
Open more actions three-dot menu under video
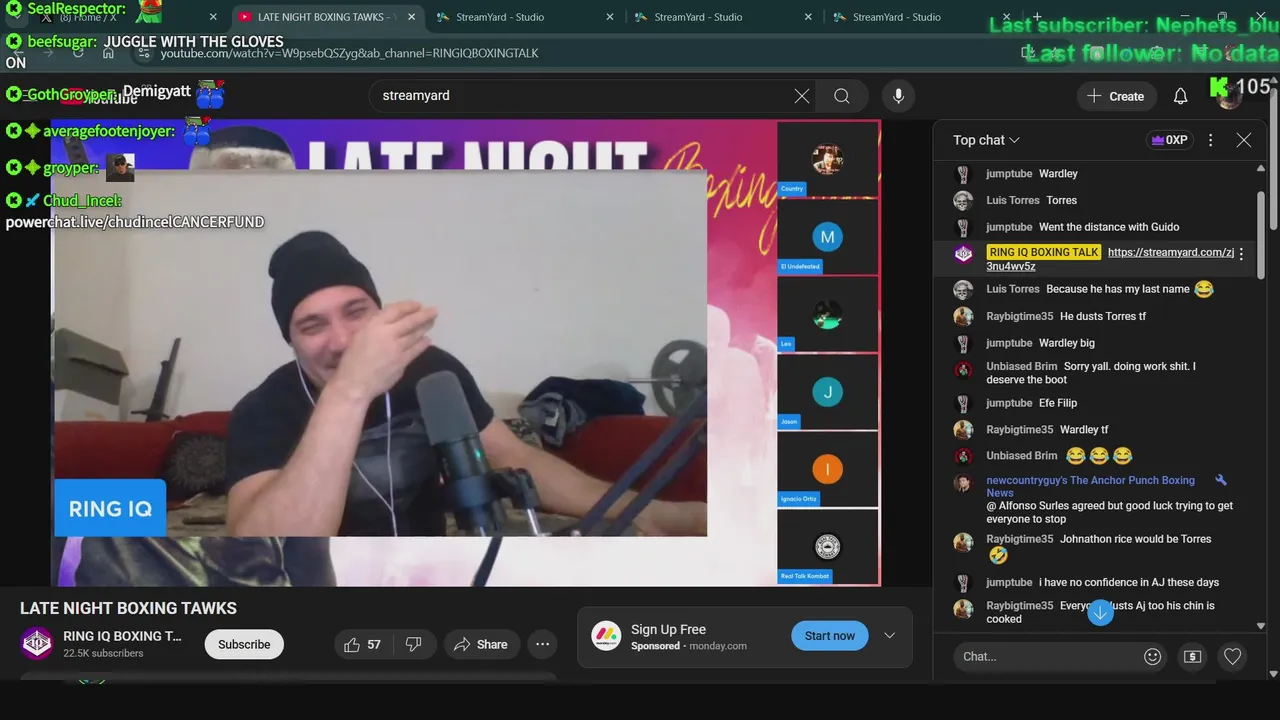click(x=542, y=645)
